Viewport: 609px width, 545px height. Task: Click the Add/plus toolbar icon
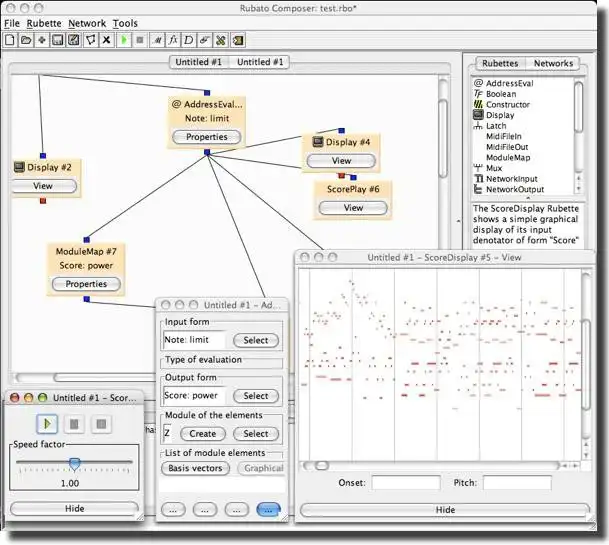pyautogui.click(x=42, y=40)
